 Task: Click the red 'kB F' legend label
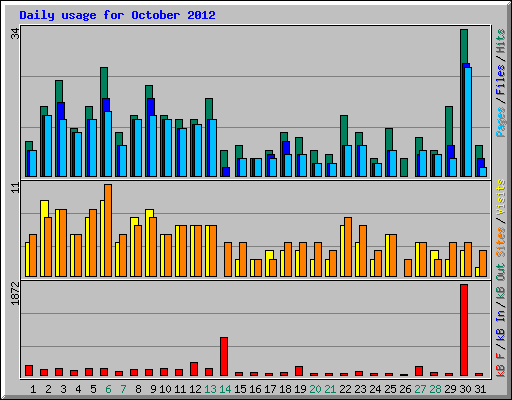click(501, 365)
